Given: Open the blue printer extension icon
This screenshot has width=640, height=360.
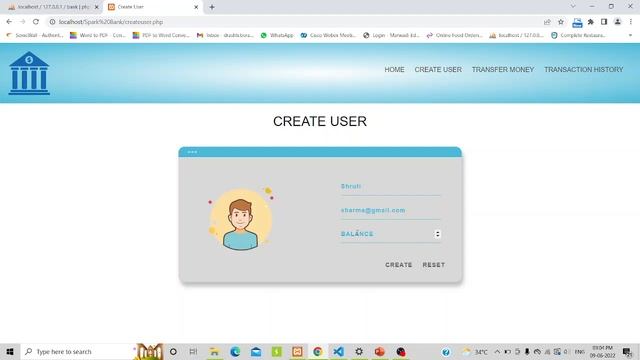Looking at the screenshot, I should point(577,22).
